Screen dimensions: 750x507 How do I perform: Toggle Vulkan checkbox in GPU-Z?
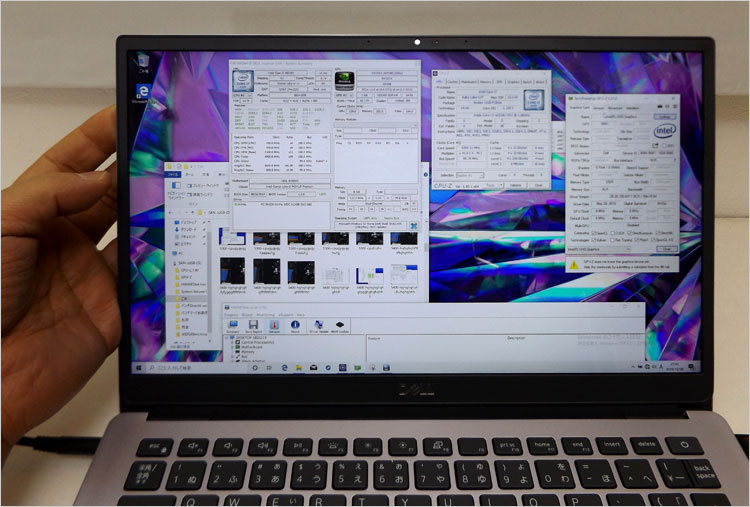coord(595,240)
